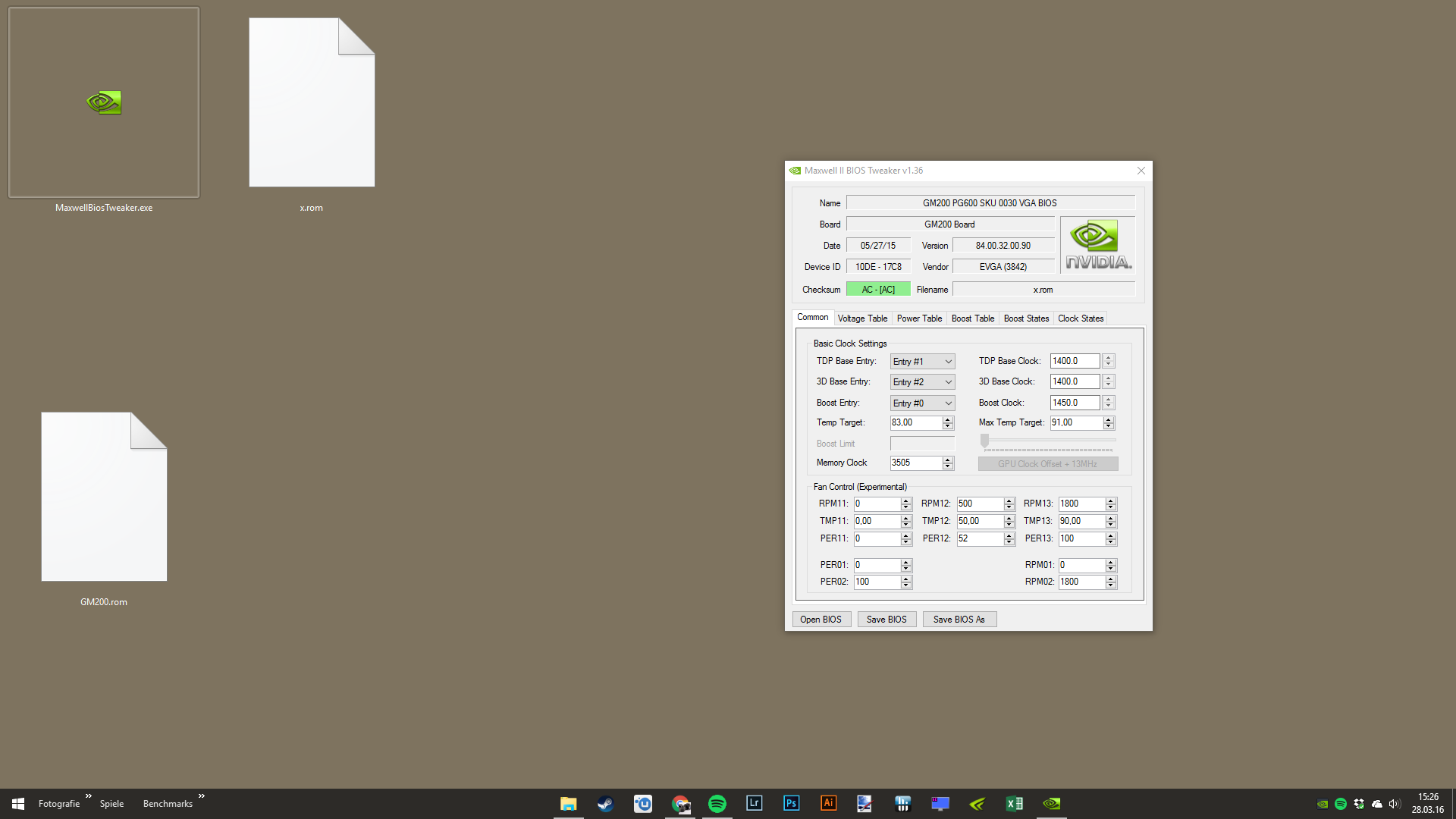Expand the Fotografie toolbar chevron
This screenshot has width=1456, height=819.
(89, 796)
